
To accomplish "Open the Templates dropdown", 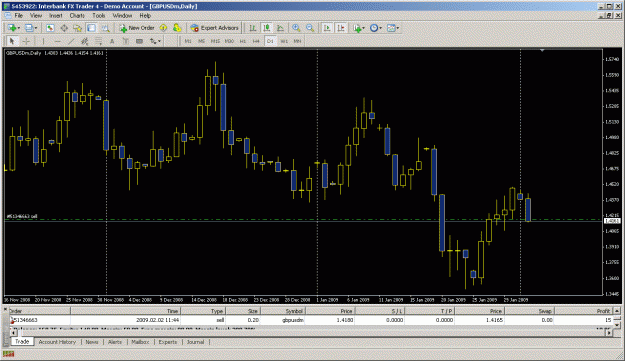I will (x=393, y=28).
